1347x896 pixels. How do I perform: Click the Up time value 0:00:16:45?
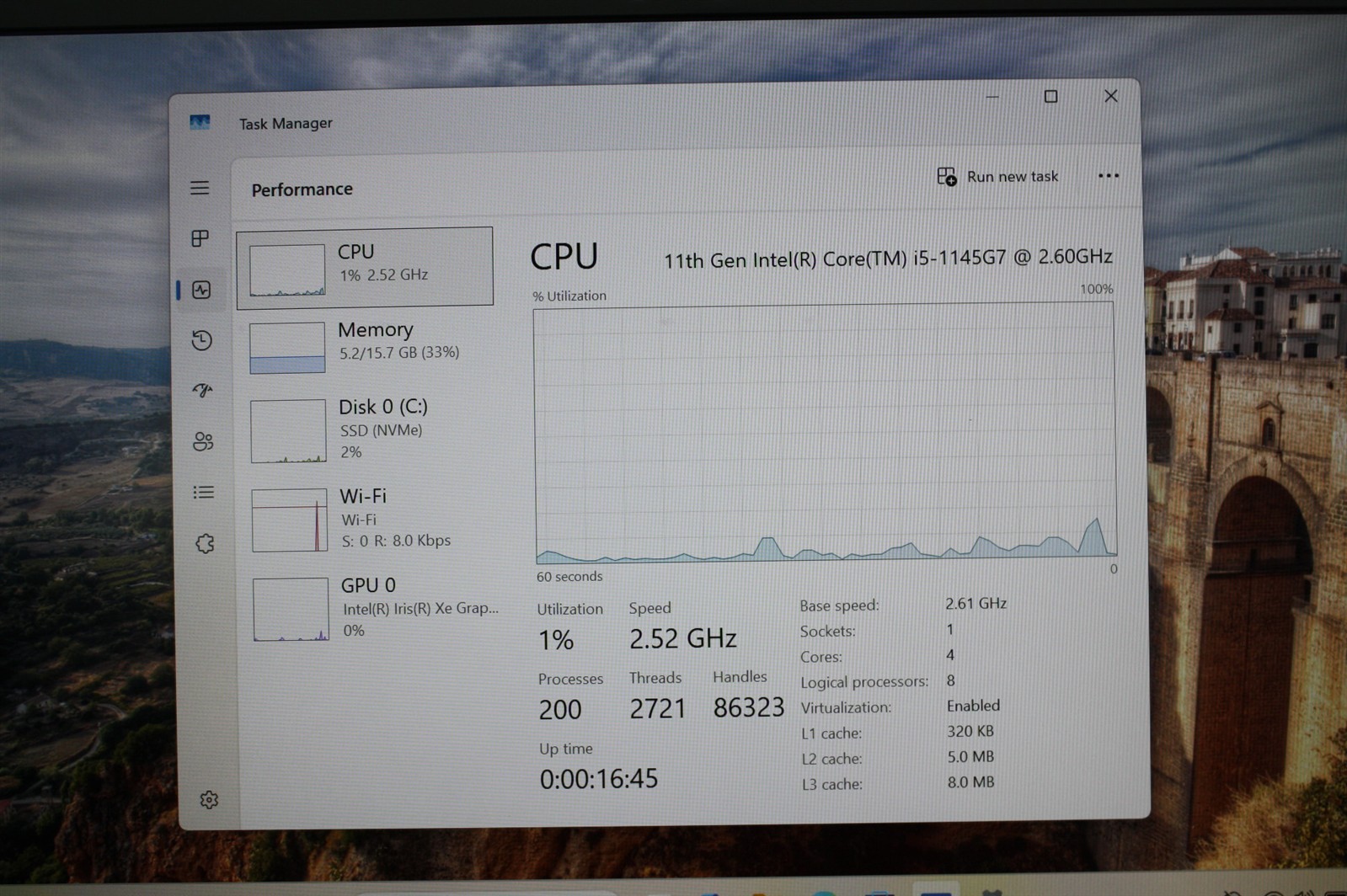[599, 779]
